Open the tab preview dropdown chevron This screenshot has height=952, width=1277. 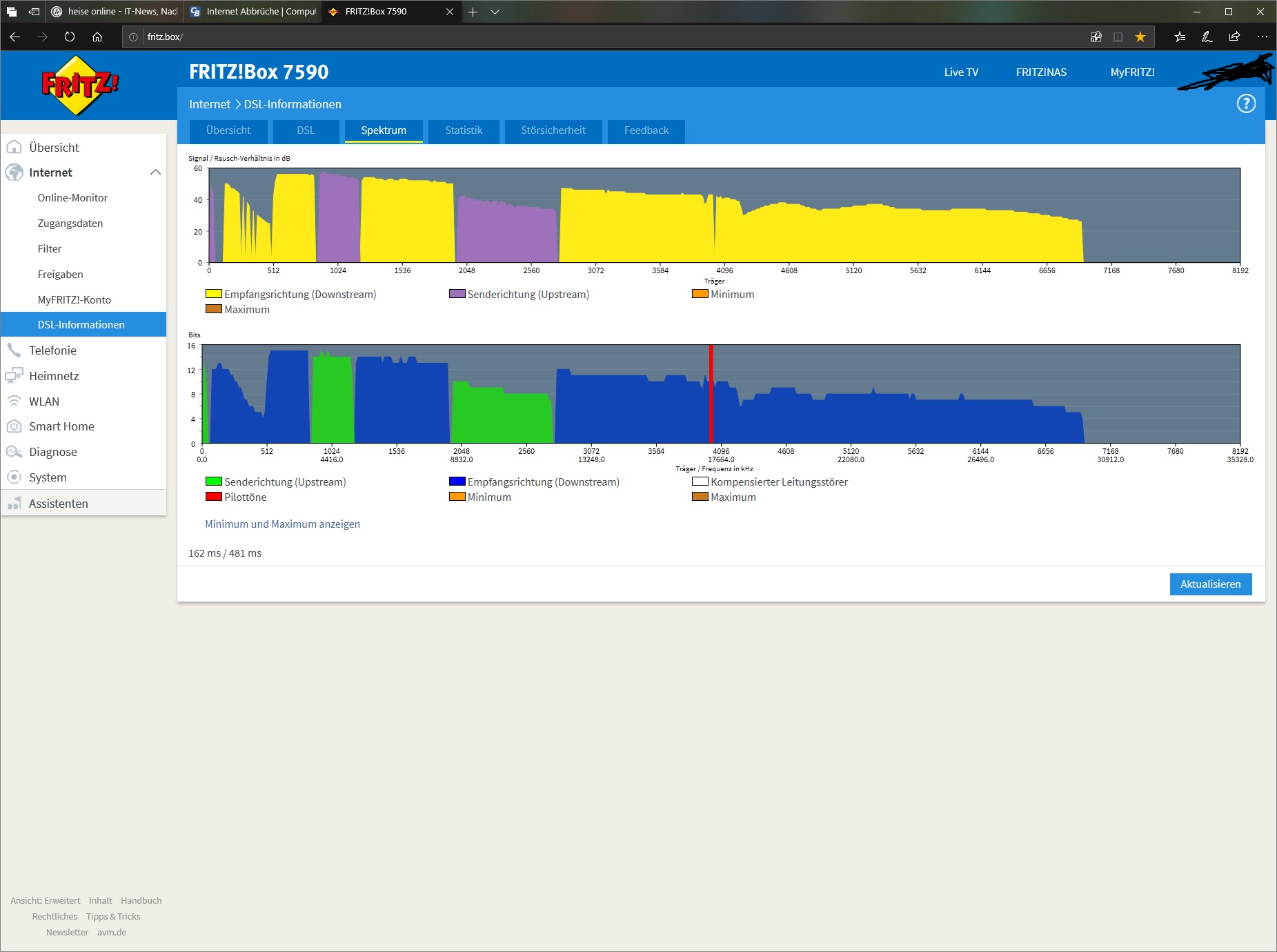point(495,12)
